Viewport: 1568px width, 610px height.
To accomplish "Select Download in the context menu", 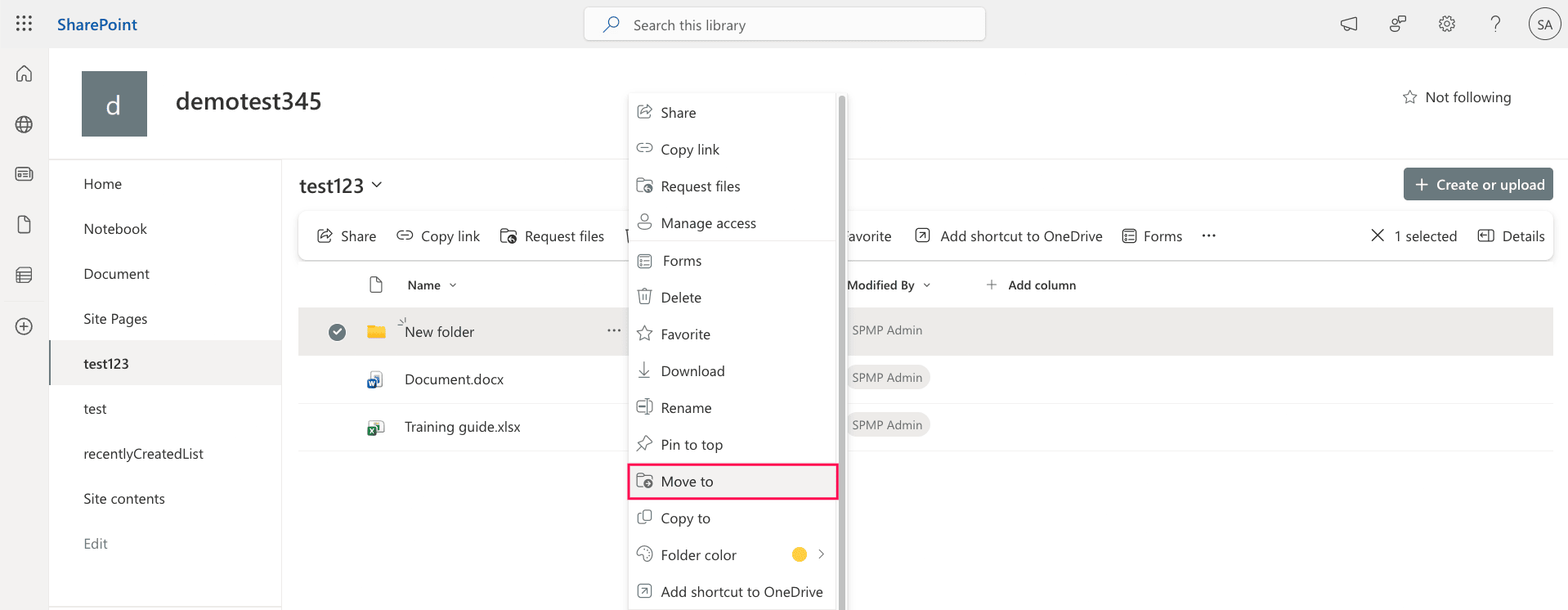I will point(732,371).
